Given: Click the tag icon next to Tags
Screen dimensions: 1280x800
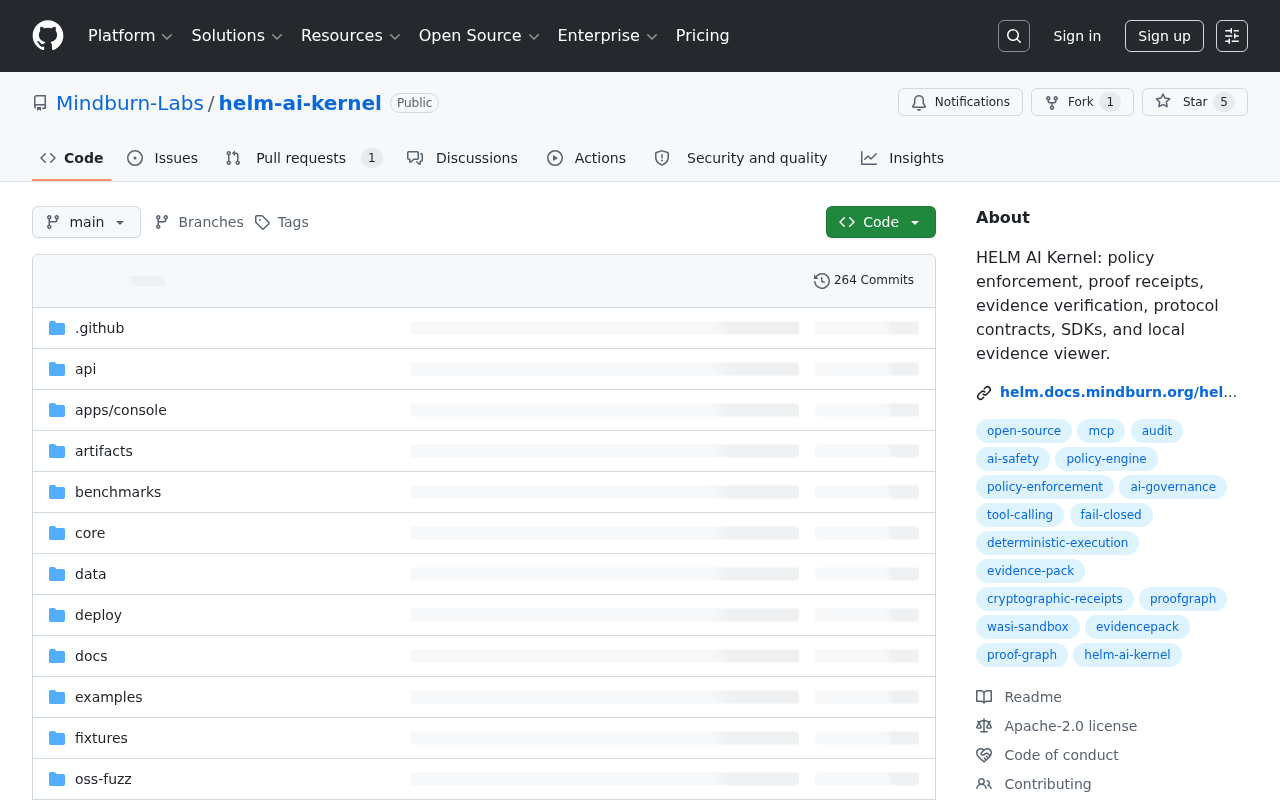Looking at the screenshot, I should click(x=262, y=222).
